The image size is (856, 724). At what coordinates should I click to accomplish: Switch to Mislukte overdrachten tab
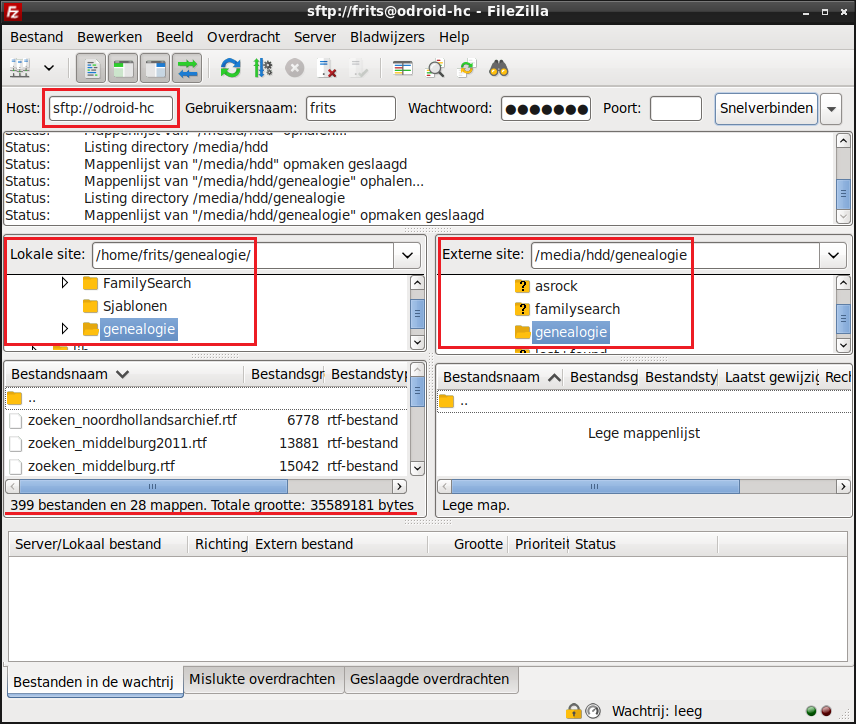pyautogui.click(x=263, y=679)
